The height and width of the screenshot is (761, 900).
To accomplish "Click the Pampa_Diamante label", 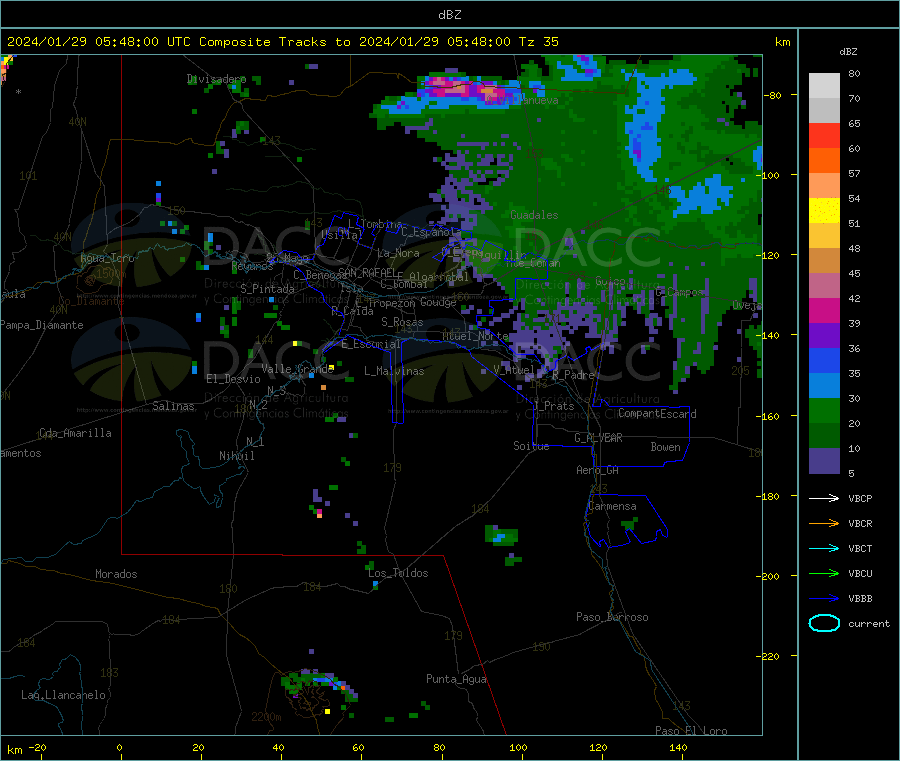I will (42, 325).
